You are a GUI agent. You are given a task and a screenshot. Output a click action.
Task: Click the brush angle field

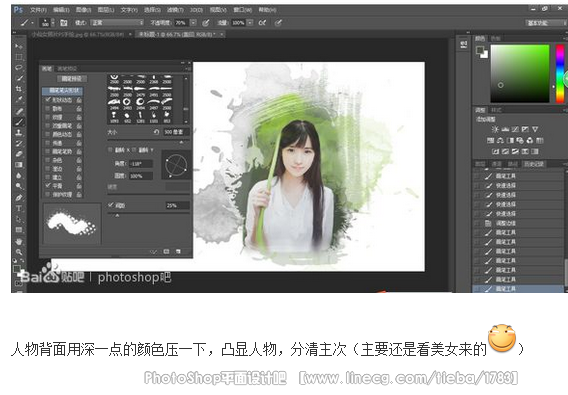(141, 164)
